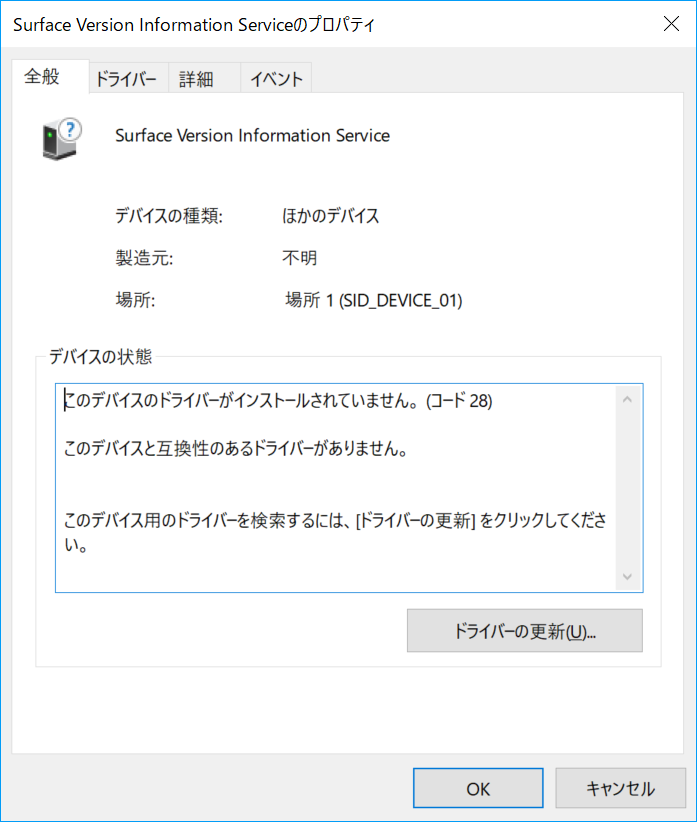The image size is (697, 822).
Task: Click the 製造元: label
Action: pos(144,258)
